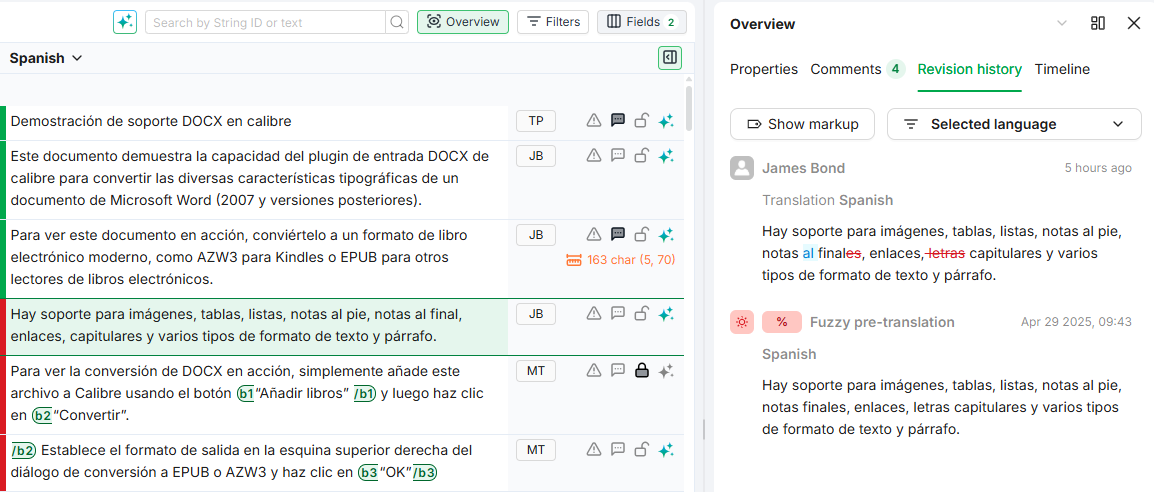Collapse the side panel toggle icon
The height and width of the screenshot is (492, 1154).
(x=669, y=58)
